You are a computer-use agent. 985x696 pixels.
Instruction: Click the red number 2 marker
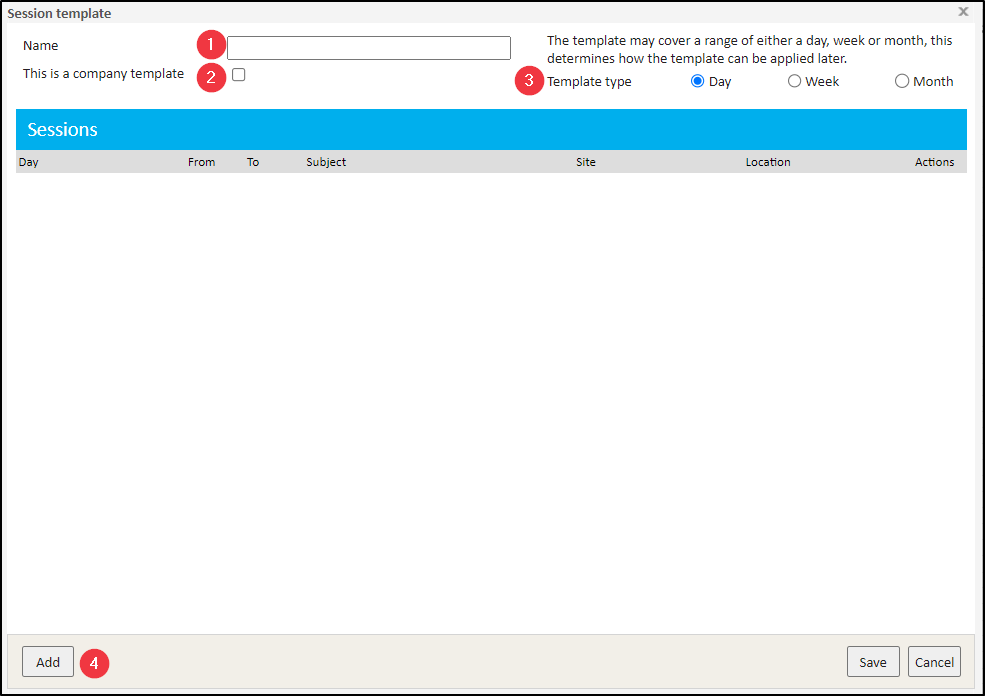(x=210, y=77)
